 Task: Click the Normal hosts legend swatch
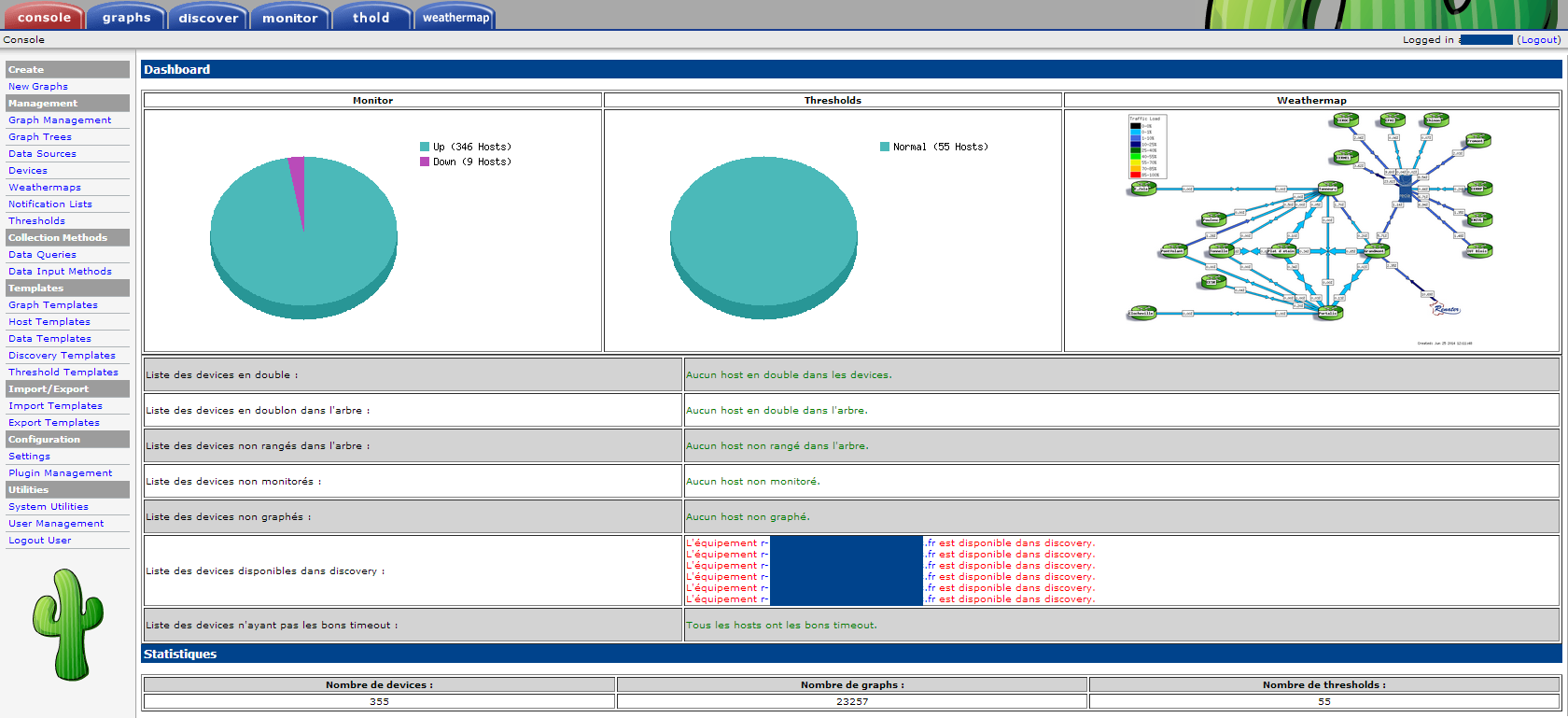(885, 147)
